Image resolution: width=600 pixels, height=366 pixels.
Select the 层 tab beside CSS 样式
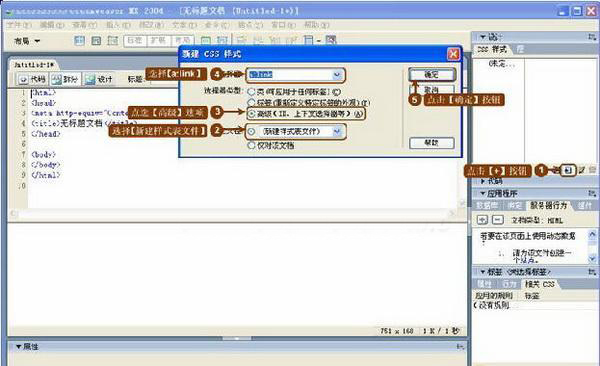click(519, 49)
